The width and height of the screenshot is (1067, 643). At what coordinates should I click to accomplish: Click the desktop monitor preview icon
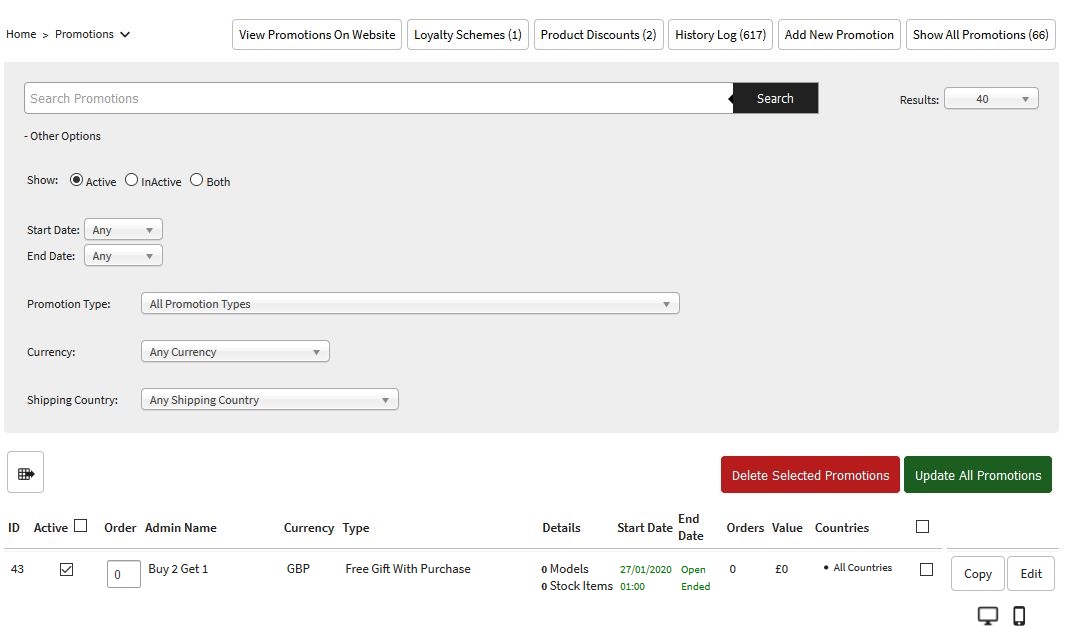tap(987, 616)
